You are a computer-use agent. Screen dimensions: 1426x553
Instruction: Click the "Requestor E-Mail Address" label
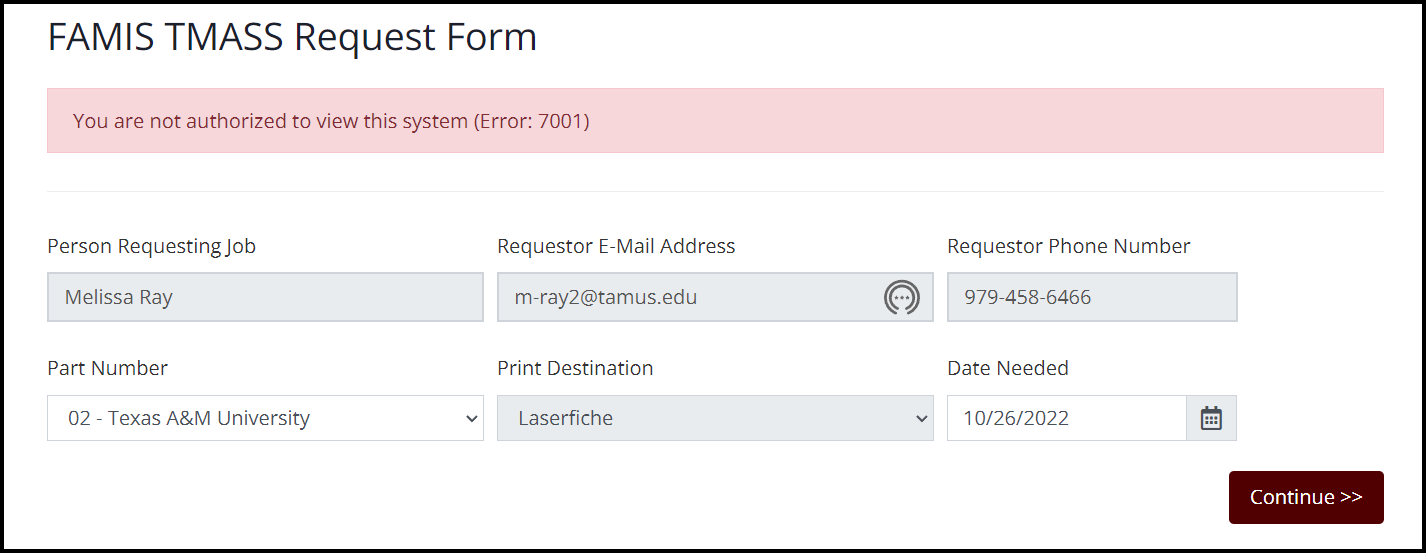616,246
